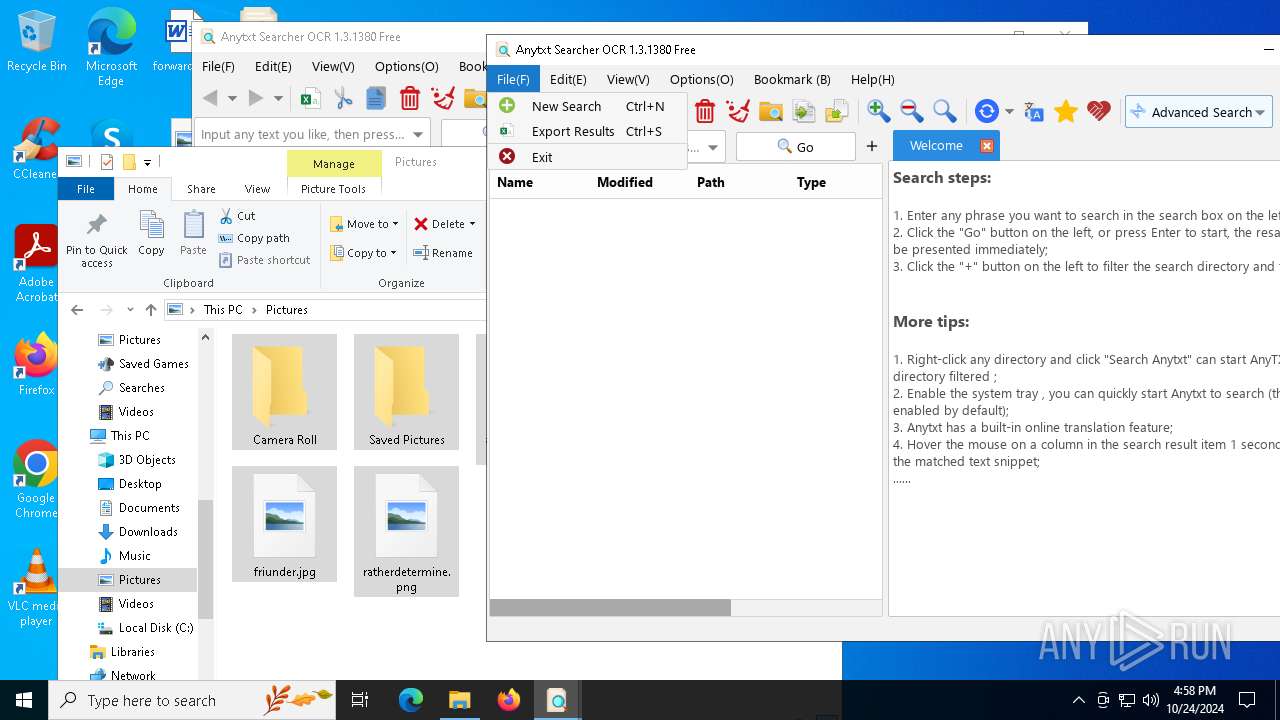Click the blue refresh circular arrows icon
This screenshot has height=720, width=1280.
[987, 111]
